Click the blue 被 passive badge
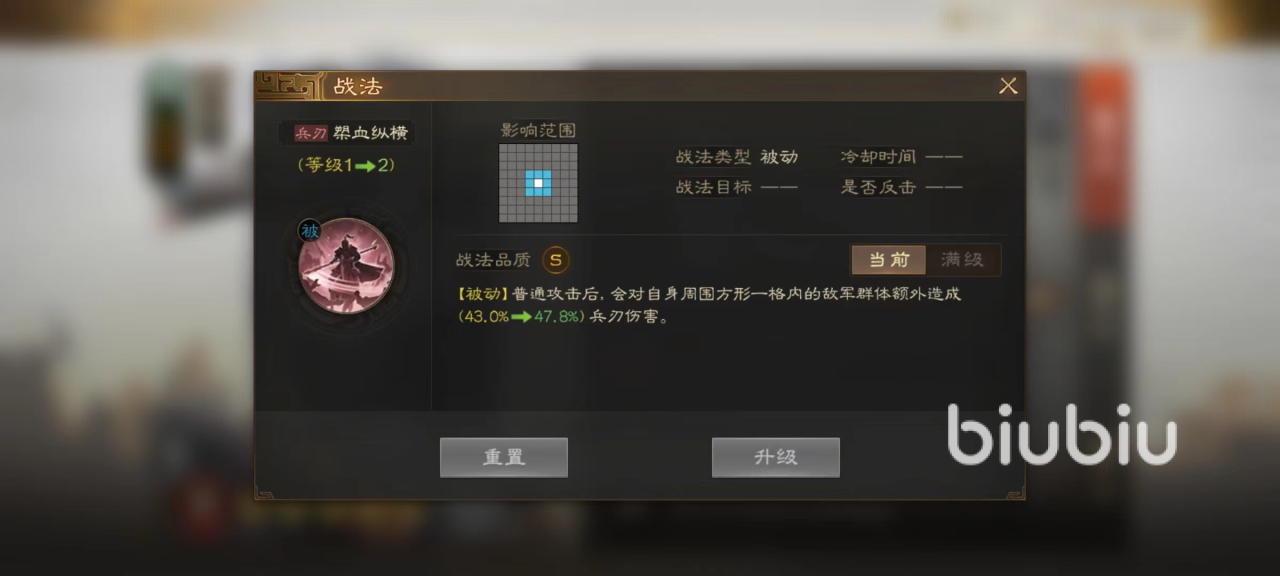This screenshot has height=576, width=1280. [309, 231]
